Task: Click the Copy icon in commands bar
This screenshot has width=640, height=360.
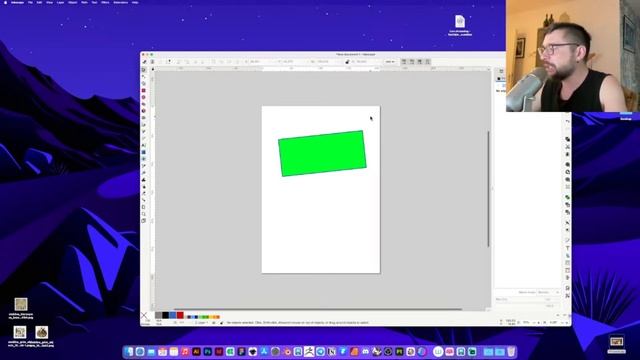Action: click(567, 139)
